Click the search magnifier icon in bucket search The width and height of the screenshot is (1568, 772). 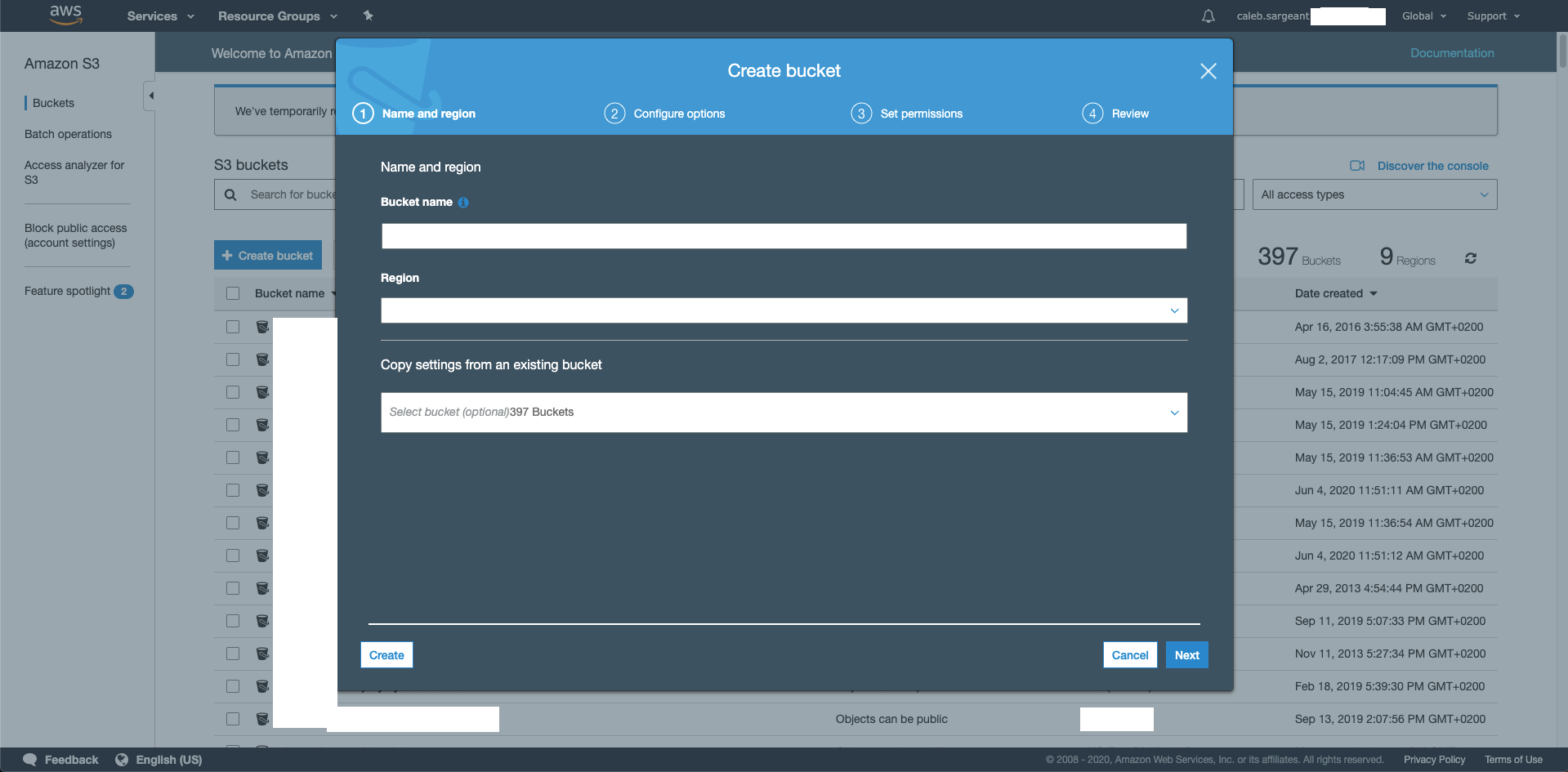click(x=230, y=194)
